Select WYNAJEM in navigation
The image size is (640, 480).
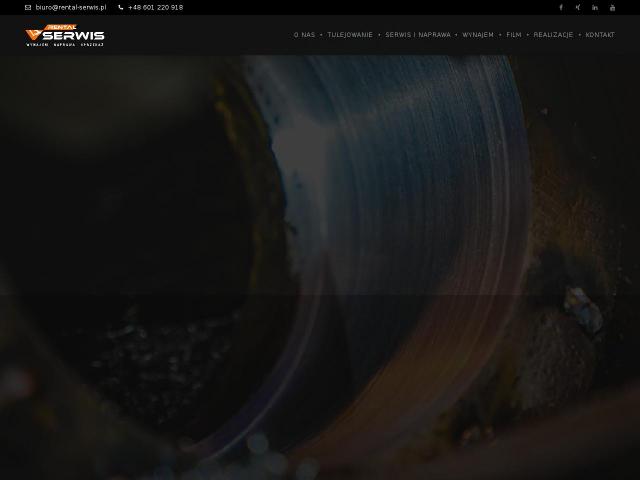[x=478, y=35]
